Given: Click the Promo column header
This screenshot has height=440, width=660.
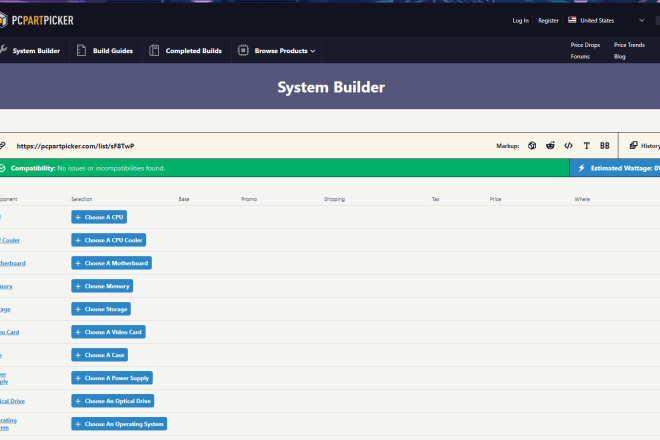Looking at the screenshot, I should (249, 199).
